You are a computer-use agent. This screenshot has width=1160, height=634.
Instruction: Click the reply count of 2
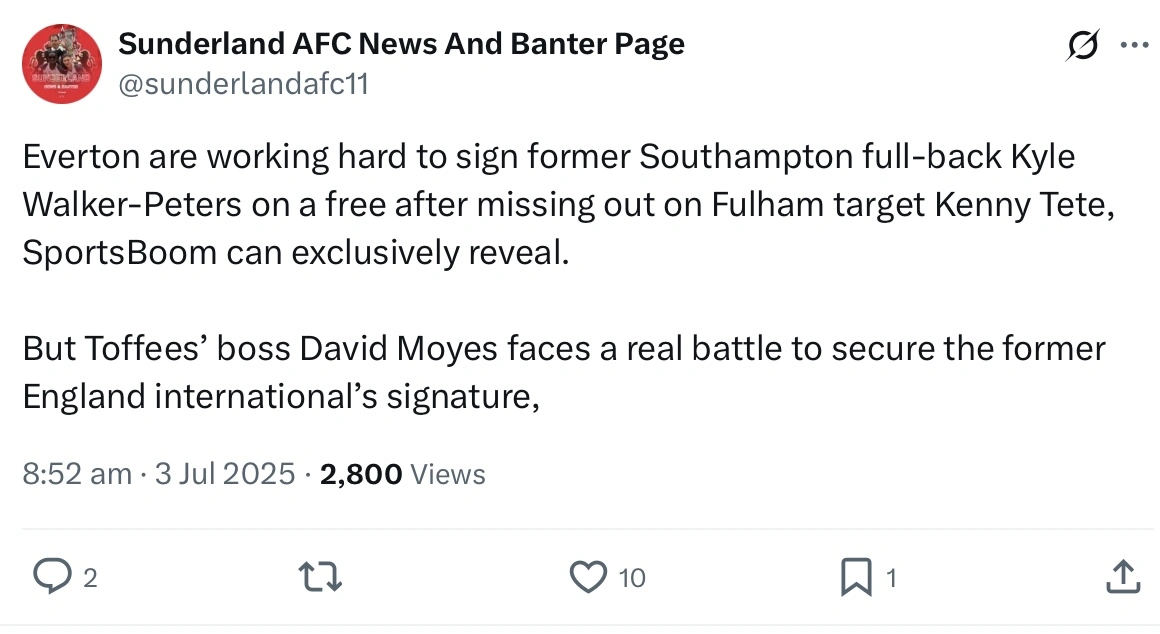tap(89, 577)
